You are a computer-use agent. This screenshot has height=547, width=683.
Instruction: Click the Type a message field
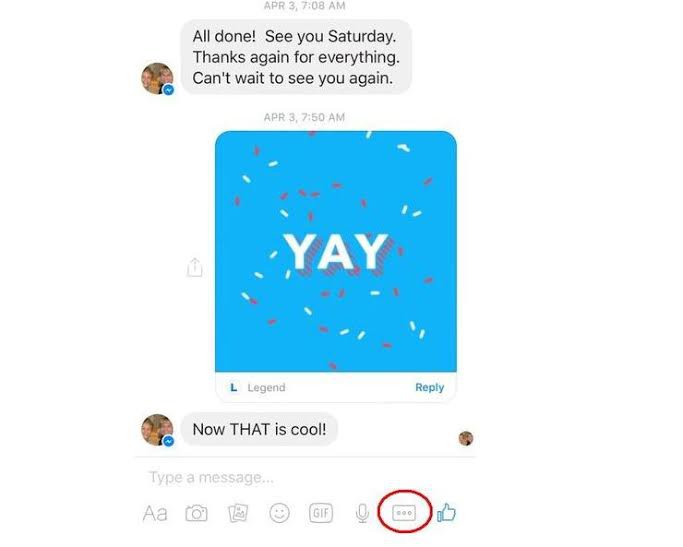click(x=305, y=477)
